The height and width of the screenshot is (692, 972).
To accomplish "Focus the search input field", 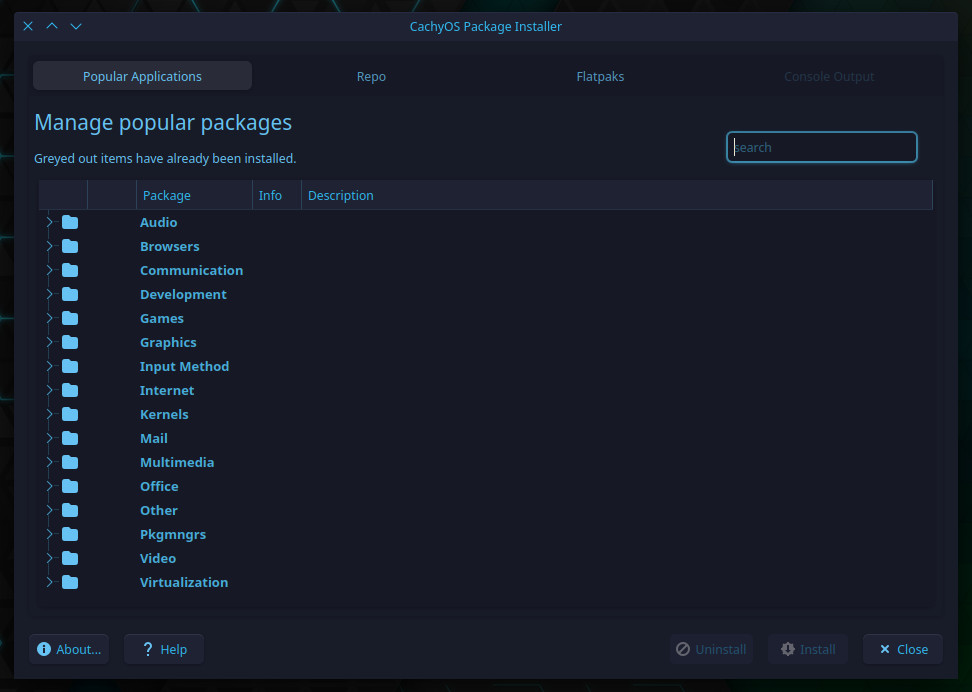I will [821, 147].
